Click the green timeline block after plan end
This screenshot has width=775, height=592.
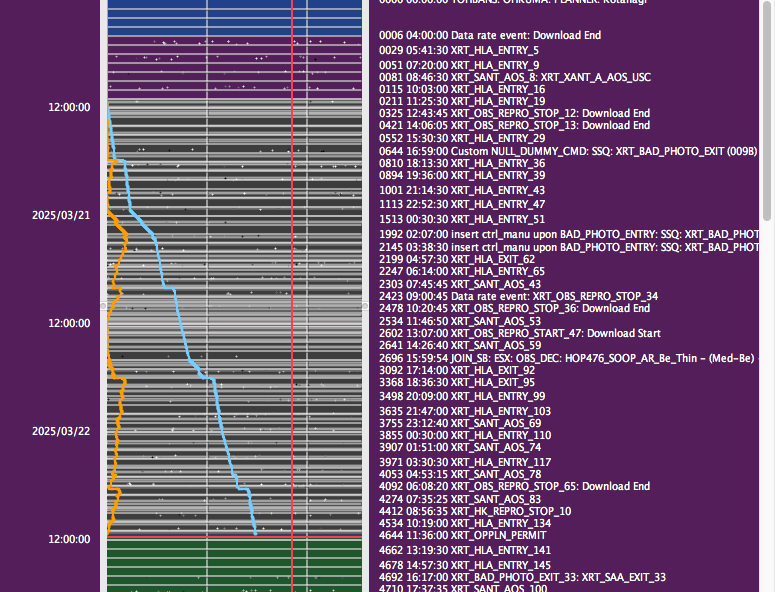click(x=234, y=565)
